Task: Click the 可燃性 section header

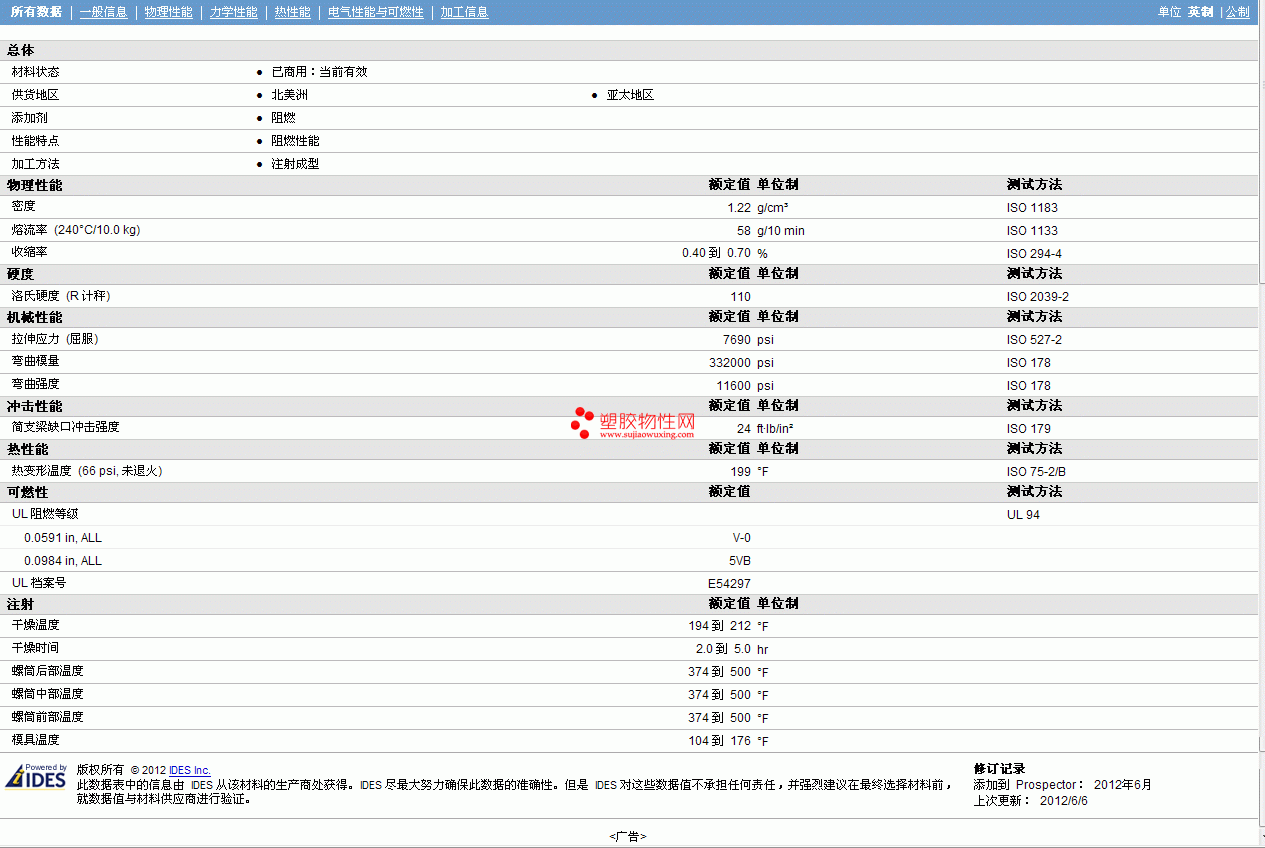Action: (28, 492)
